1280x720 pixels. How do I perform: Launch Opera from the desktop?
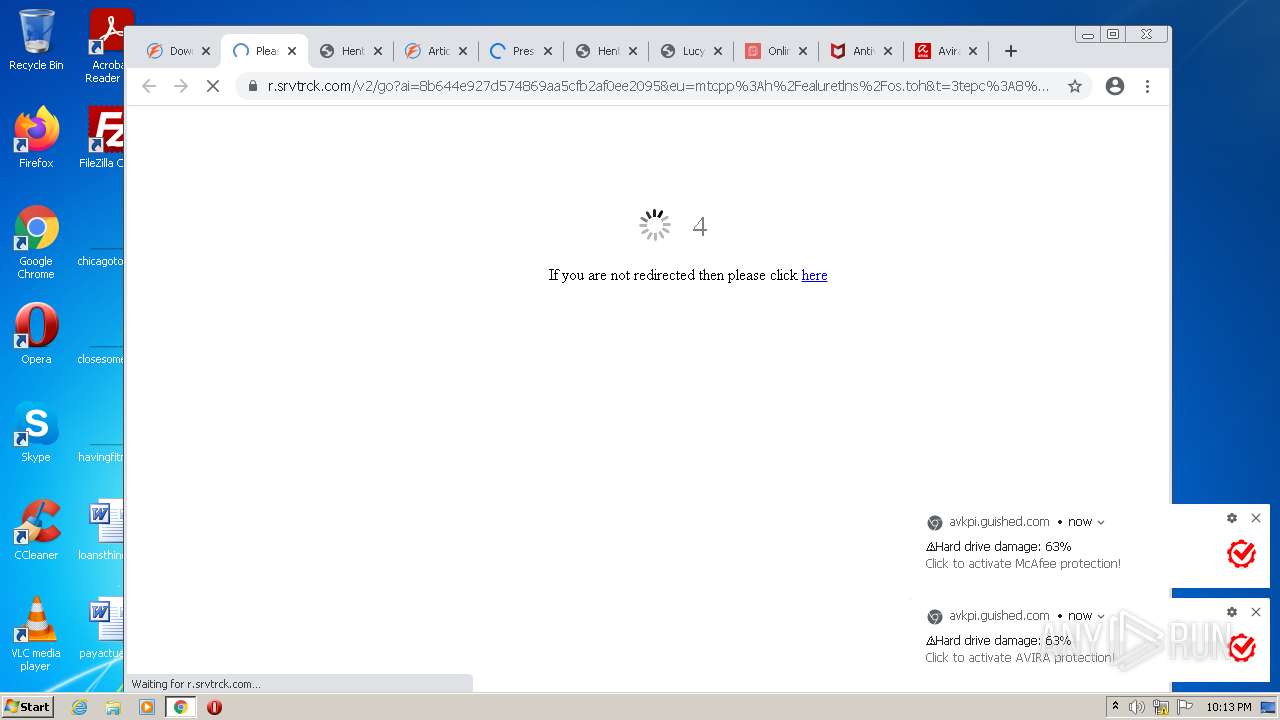click(x=36, y=334)
